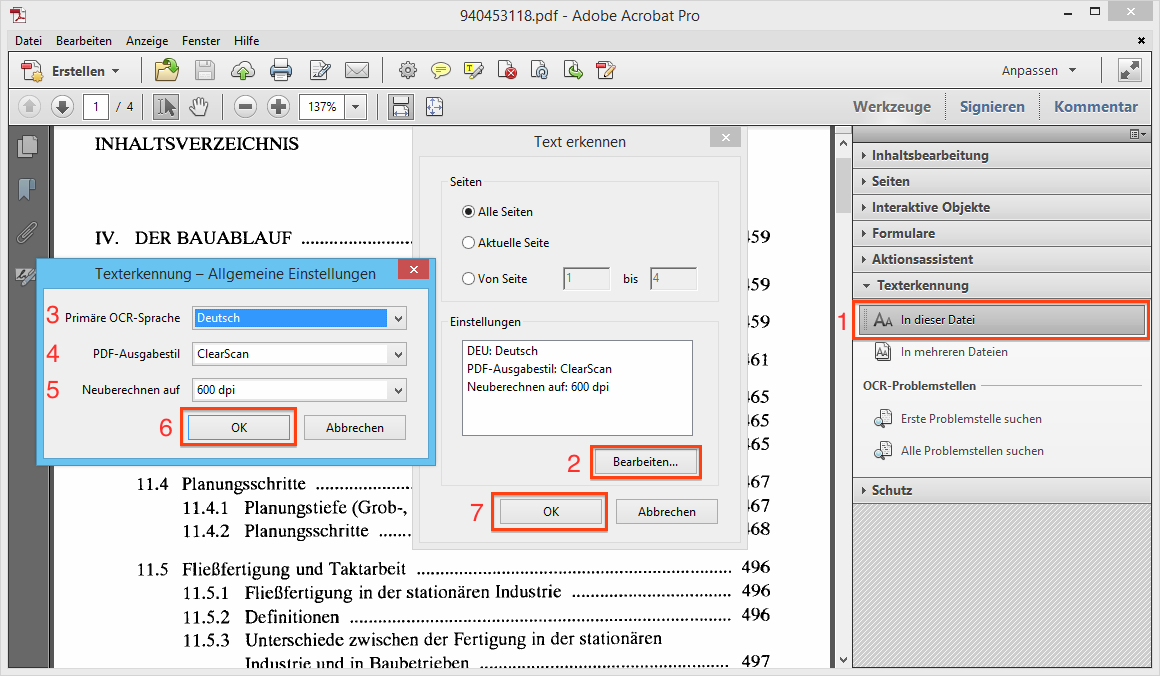Open the PDF-Ausgabestil dropdown

point(399,354)
